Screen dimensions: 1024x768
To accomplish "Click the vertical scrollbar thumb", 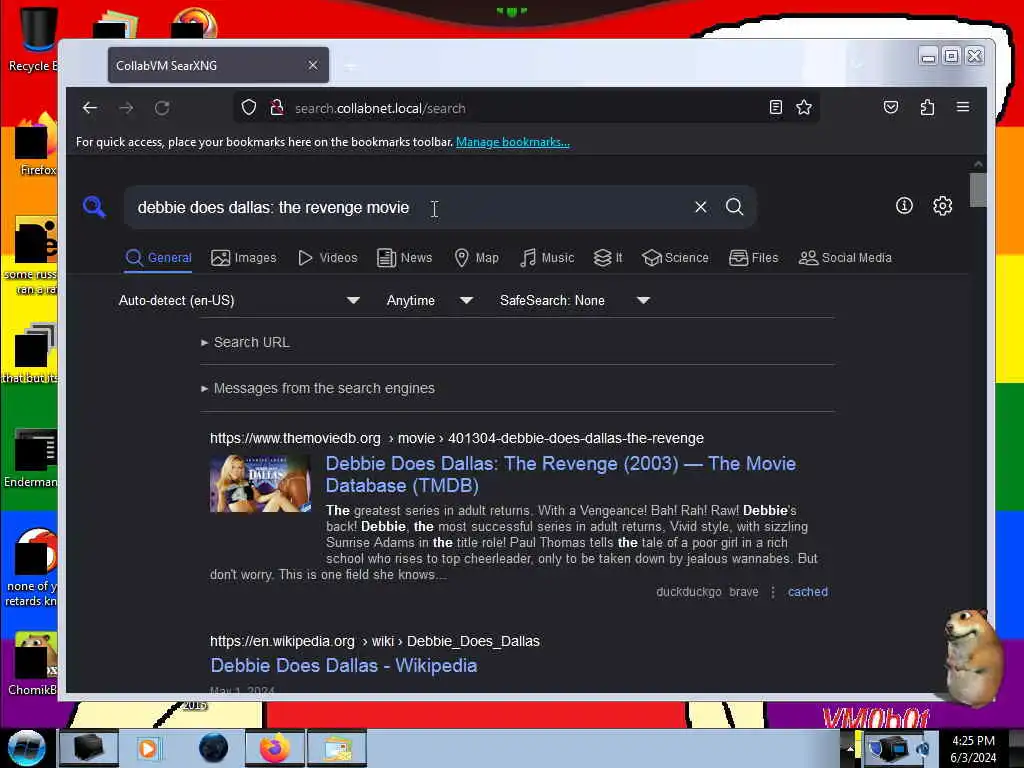I will coord(978,189).
